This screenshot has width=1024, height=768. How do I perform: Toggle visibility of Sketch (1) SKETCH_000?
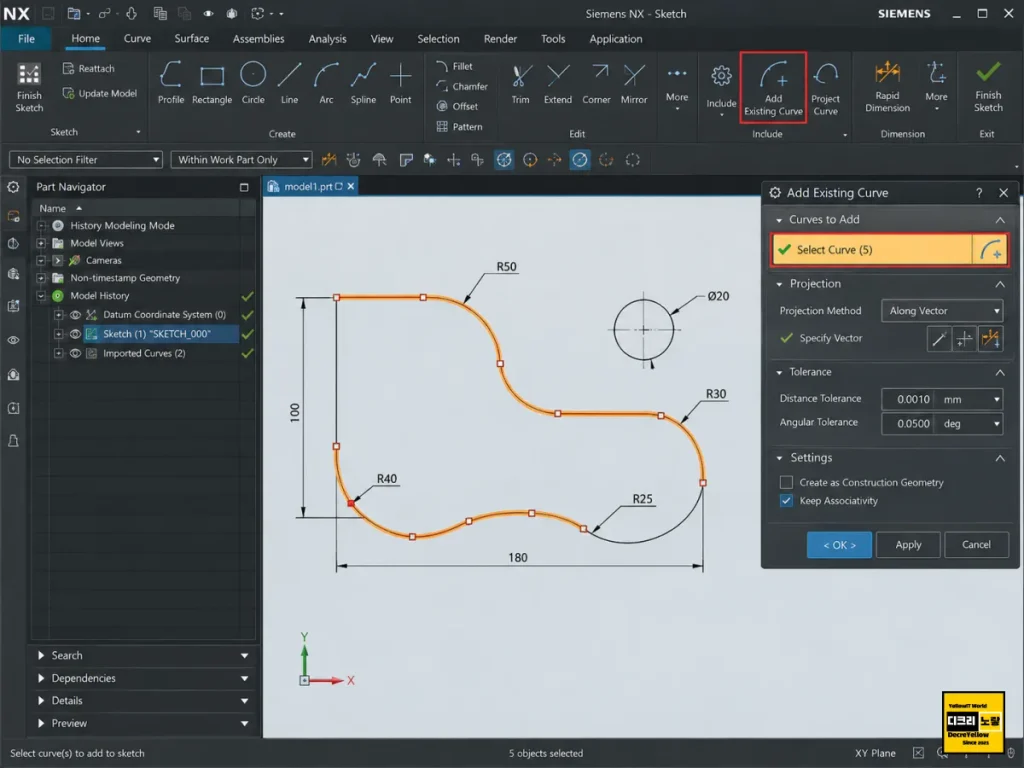click(76, 334)
